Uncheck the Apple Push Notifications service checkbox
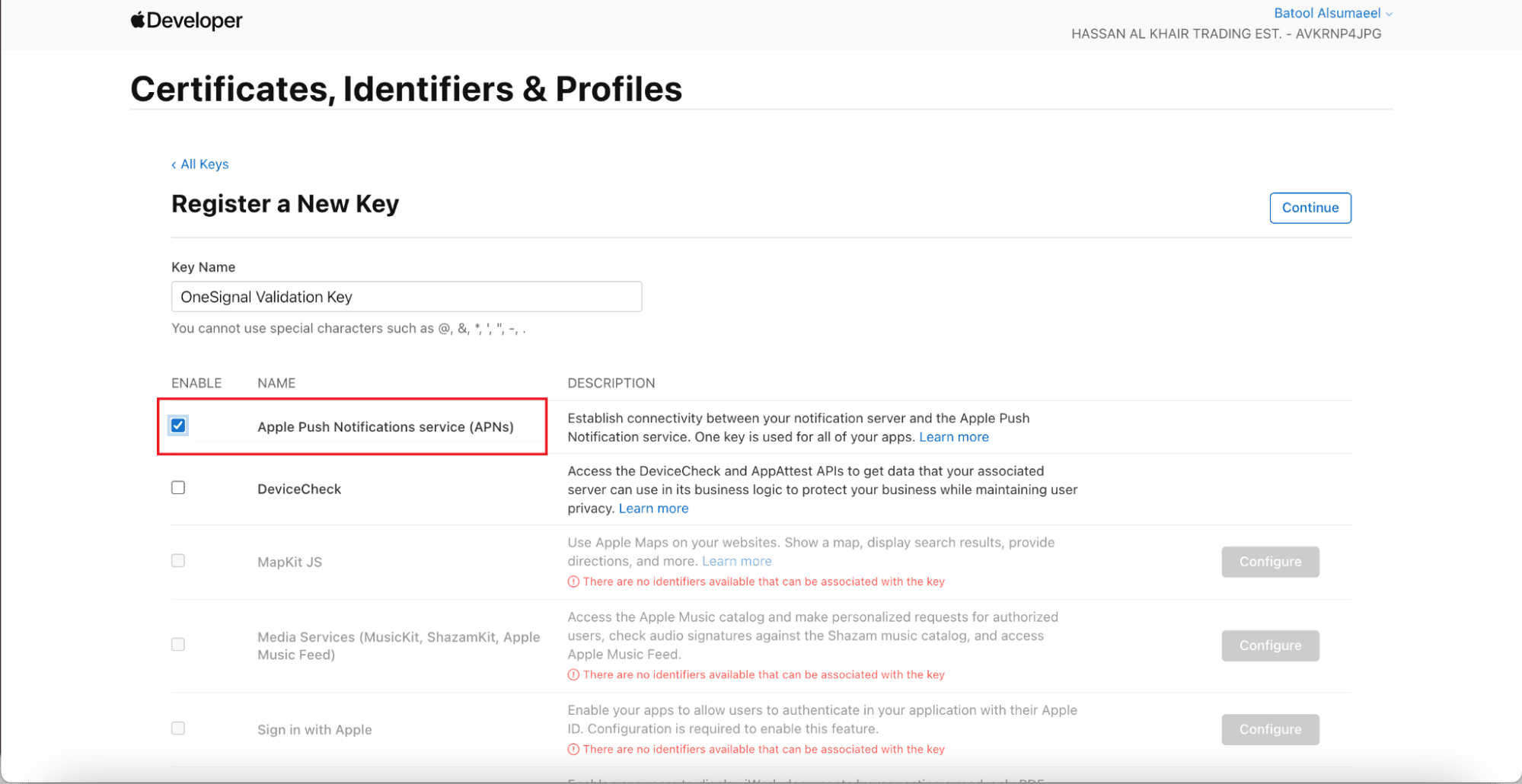The image size is (1522, 784). tap(178, 425)
